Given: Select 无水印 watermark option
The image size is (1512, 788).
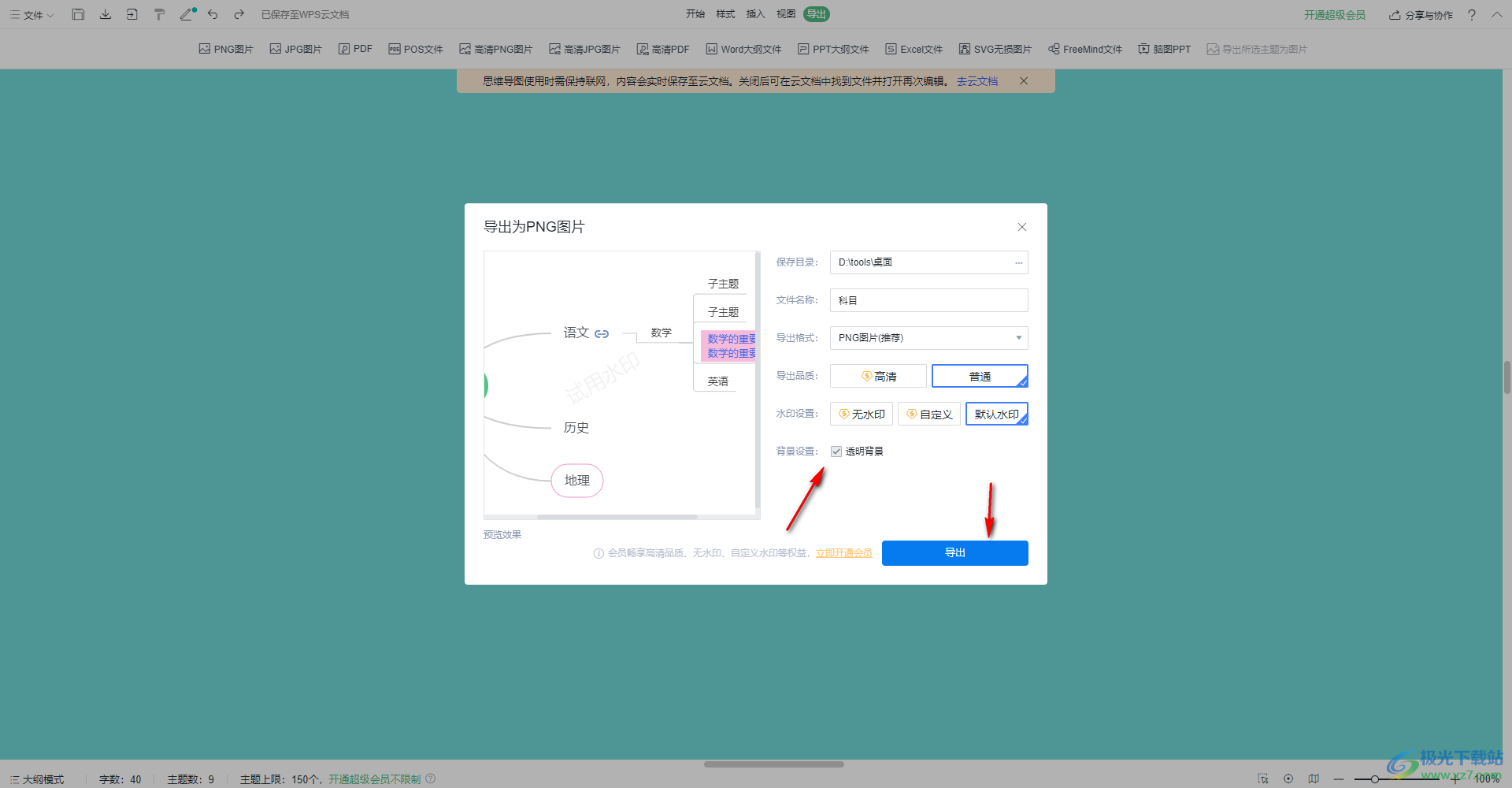Looking at the screenshot, I should [862, 414].
